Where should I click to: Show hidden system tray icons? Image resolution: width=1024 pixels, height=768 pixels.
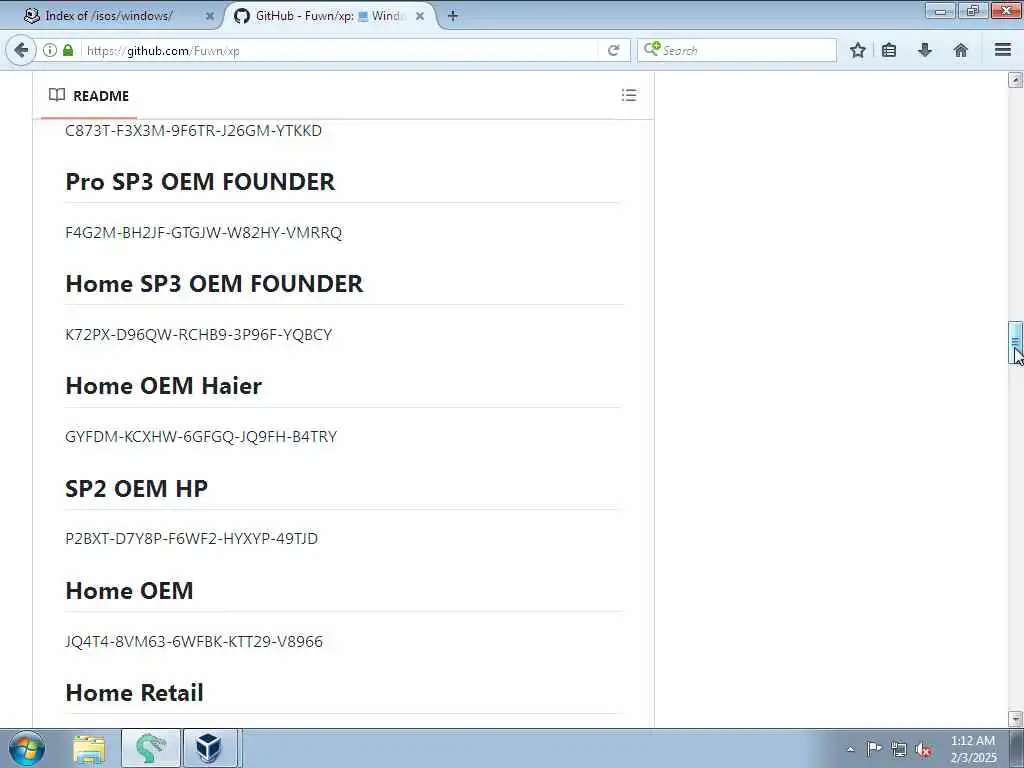tap(850, 749)
